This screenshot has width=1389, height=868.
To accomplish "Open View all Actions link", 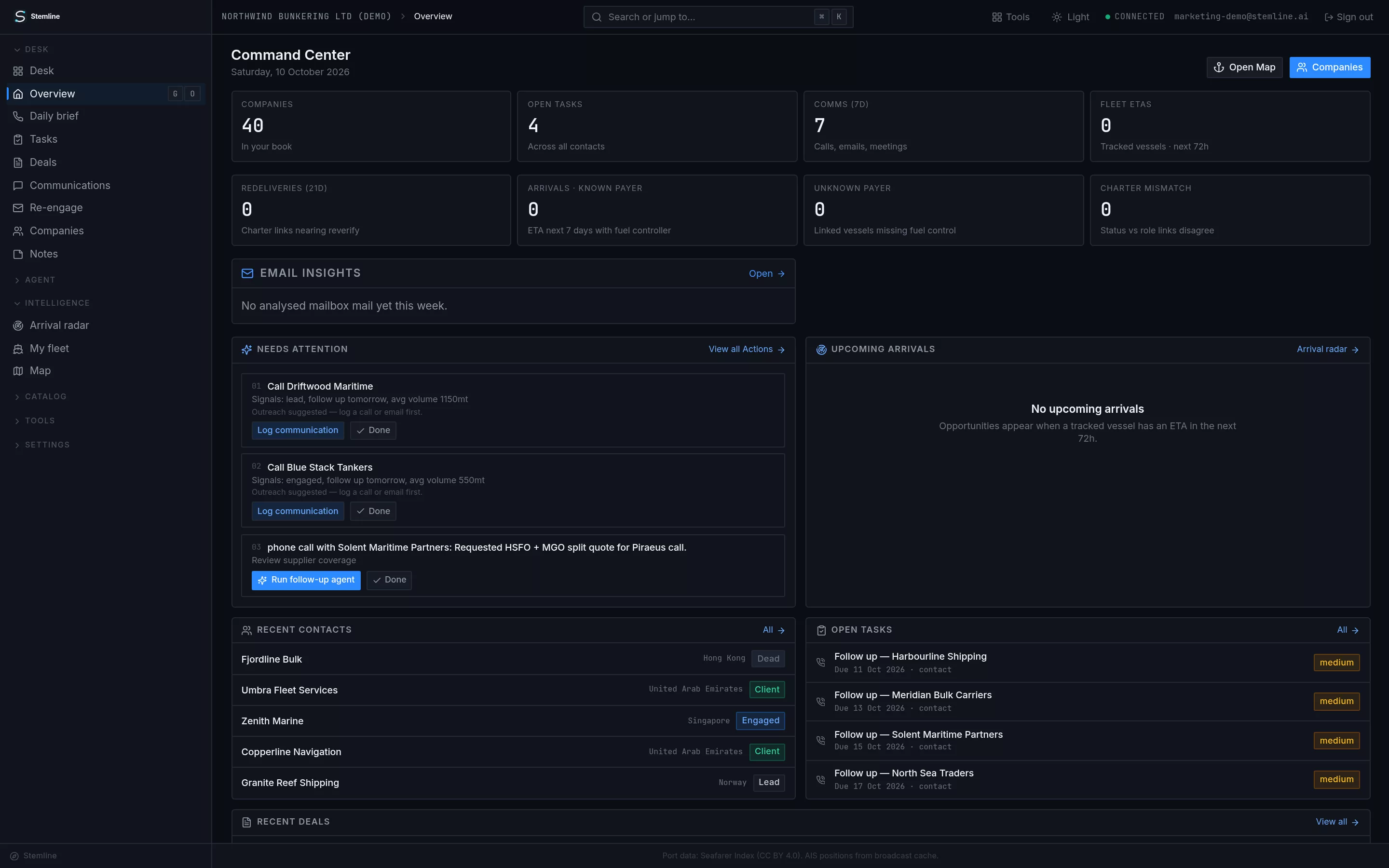I will 746,349.
